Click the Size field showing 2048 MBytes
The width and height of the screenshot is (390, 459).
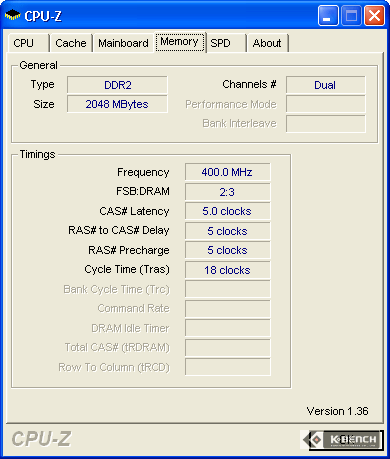(x=117, y=104)
